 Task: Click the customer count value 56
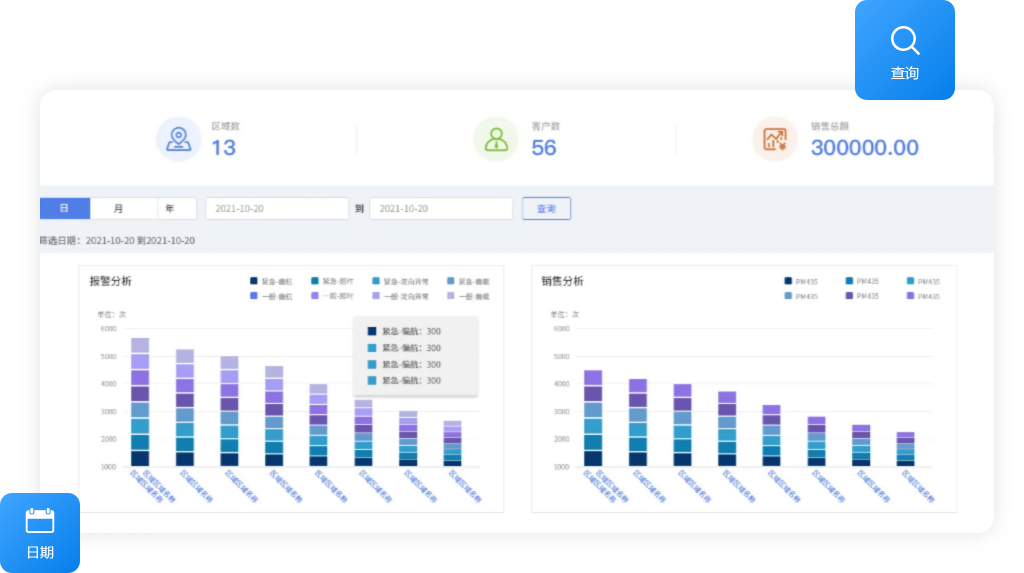coord(544,148)
